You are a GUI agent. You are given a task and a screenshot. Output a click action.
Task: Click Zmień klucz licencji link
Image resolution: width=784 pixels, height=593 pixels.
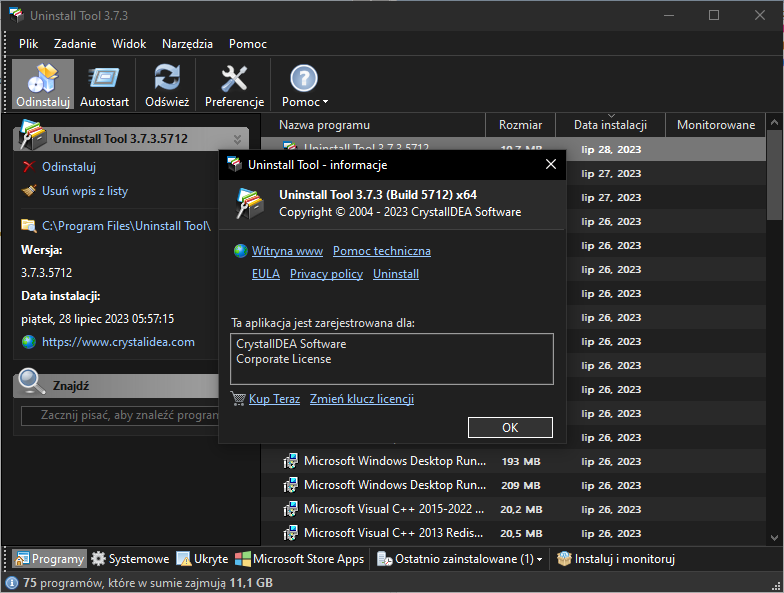pos(362,399)
